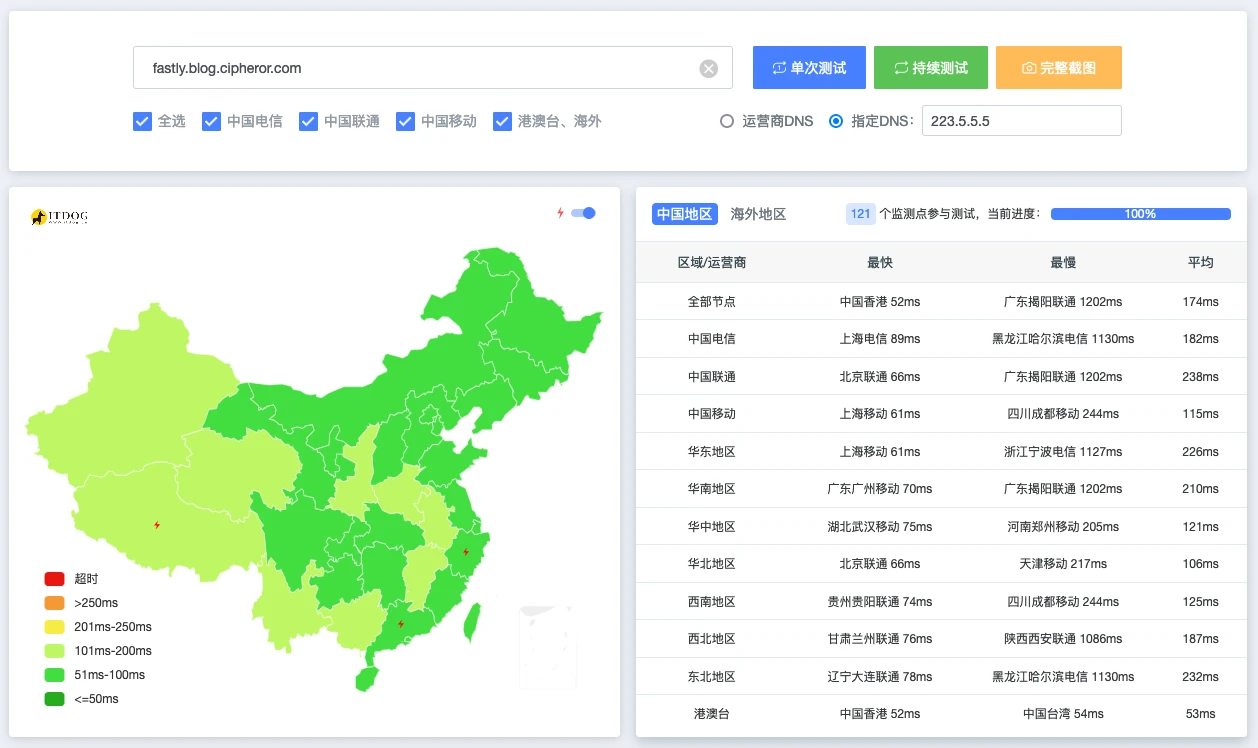Click the 101ms-200ms legend swatch
The image size is (1258, 748).
[x=54, y=651]
